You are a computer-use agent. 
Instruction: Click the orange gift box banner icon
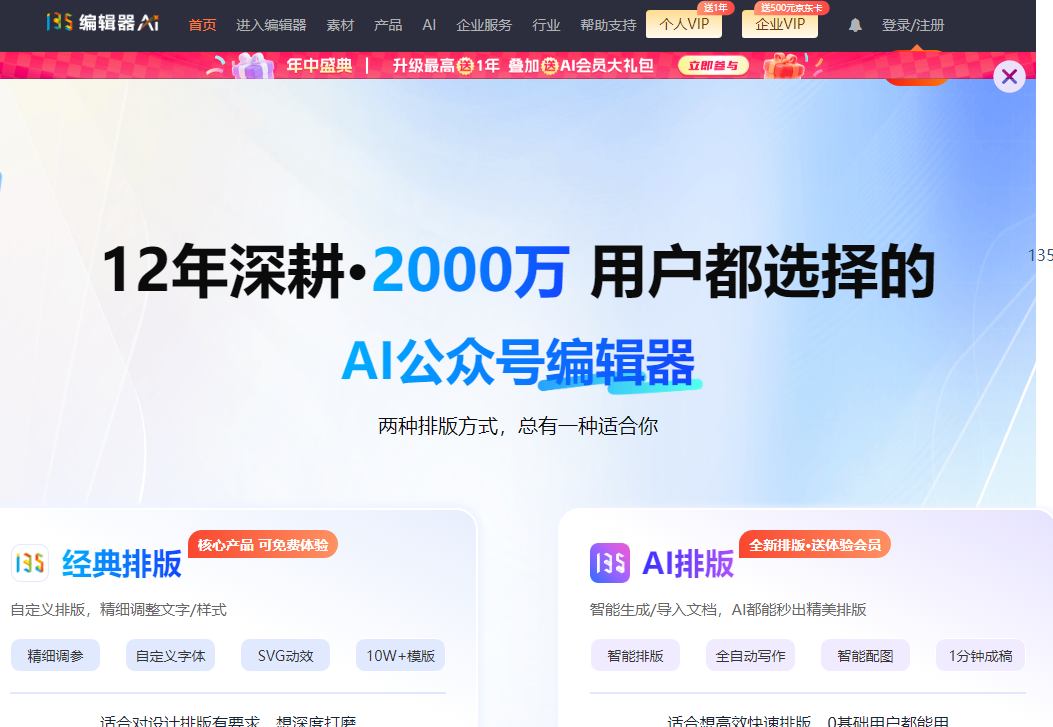pos(784,66)
